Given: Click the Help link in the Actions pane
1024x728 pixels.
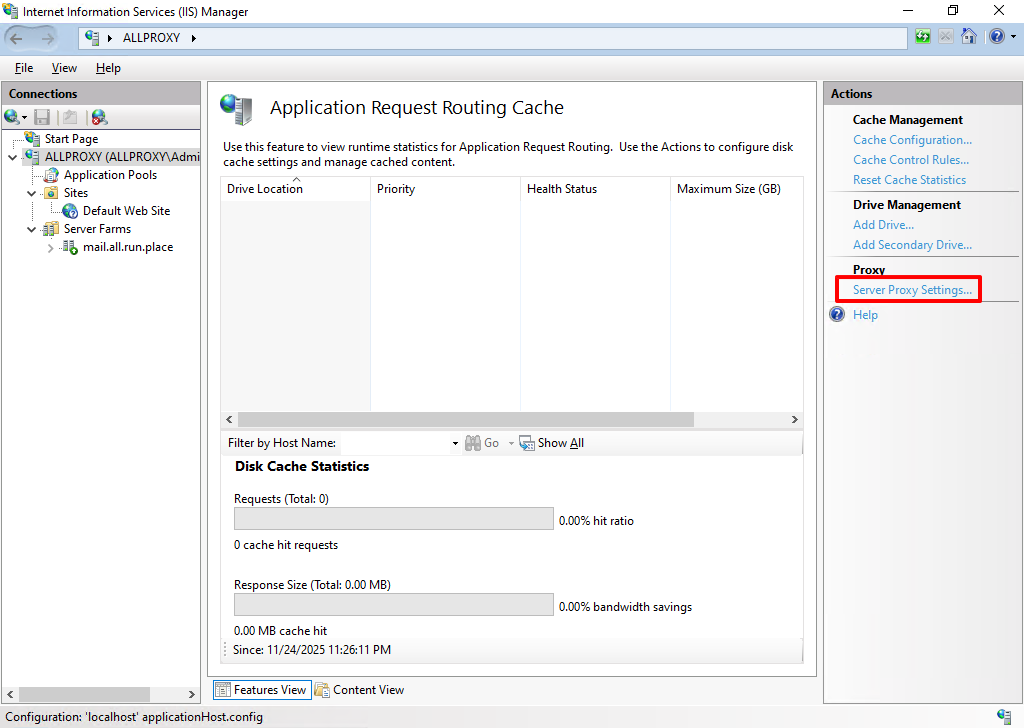Looking at the screenshot, I should pos(865,315).
